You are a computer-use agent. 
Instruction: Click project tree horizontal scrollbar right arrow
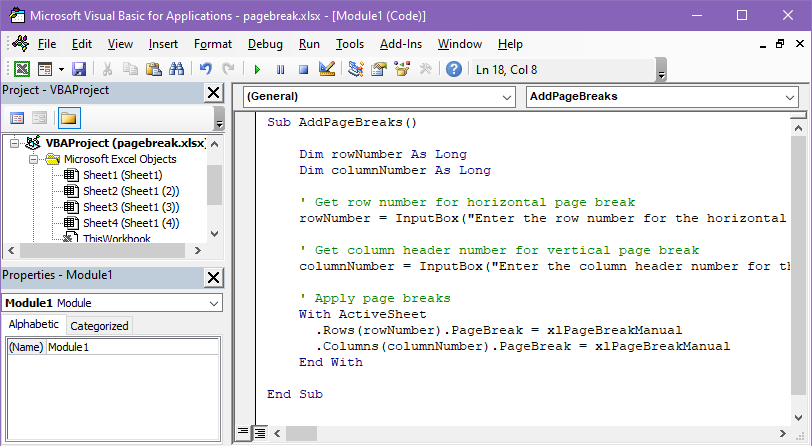(x=197, y=250)
